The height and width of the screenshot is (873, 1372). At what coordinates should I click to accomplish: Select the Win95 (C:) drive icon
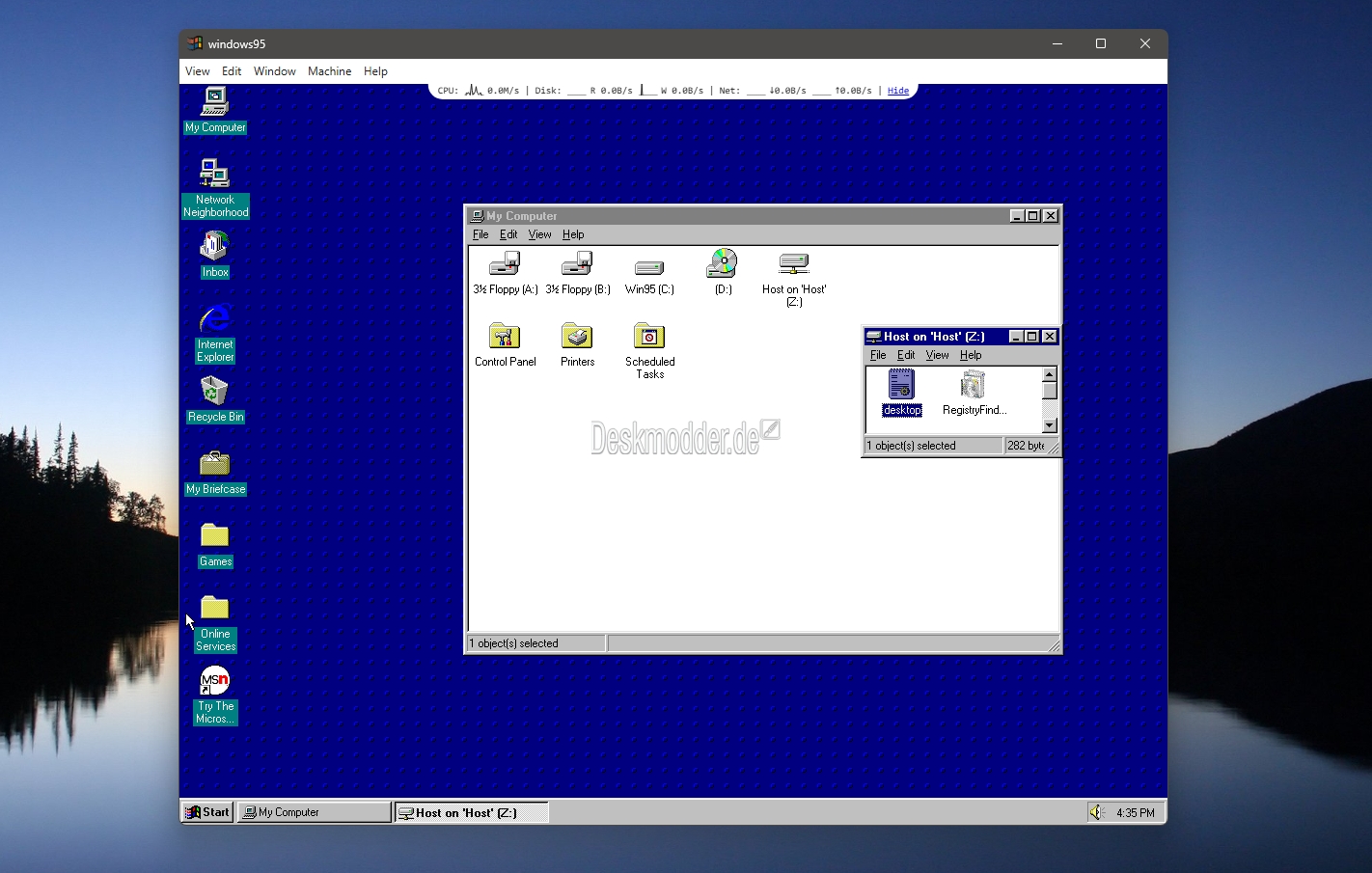pyautogui.click(x=649, y=266)
